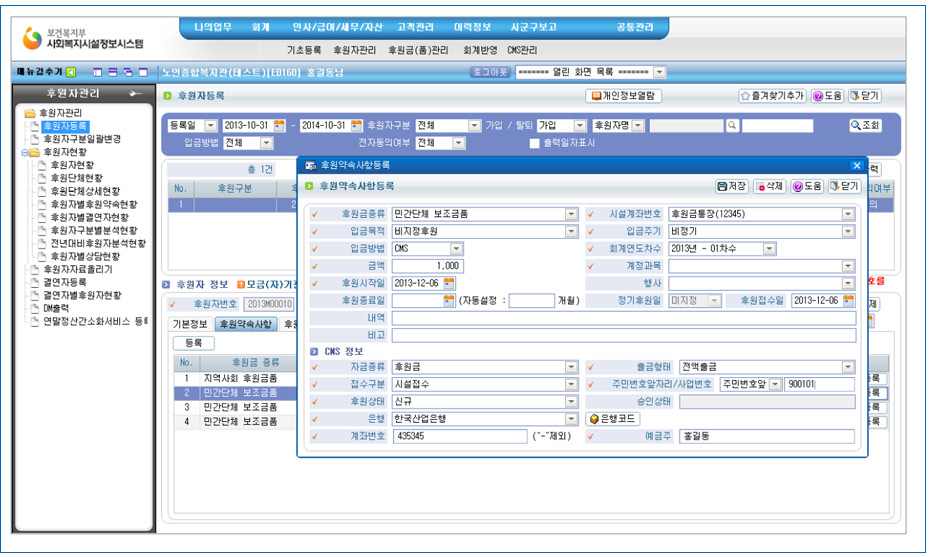Click 즐겨찾기추가 button
The image size is (933, 557).
pos(772,96)
